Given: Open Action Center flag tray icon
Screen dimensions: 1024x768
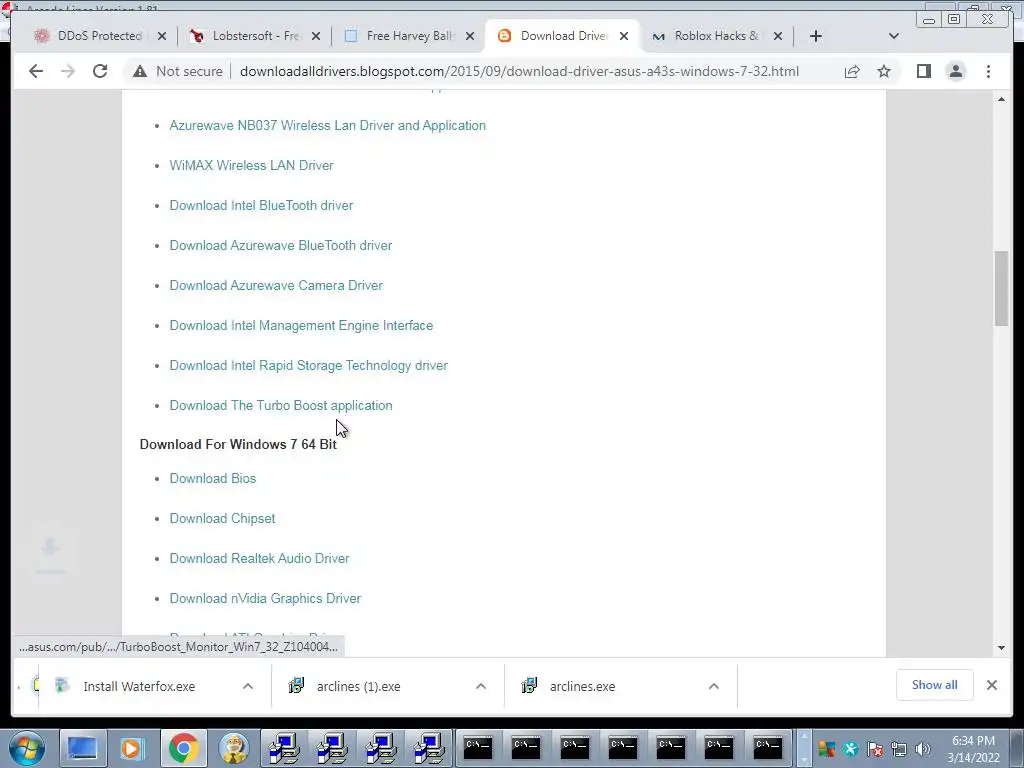Looking at the screenshot, I should click(875, 749).
